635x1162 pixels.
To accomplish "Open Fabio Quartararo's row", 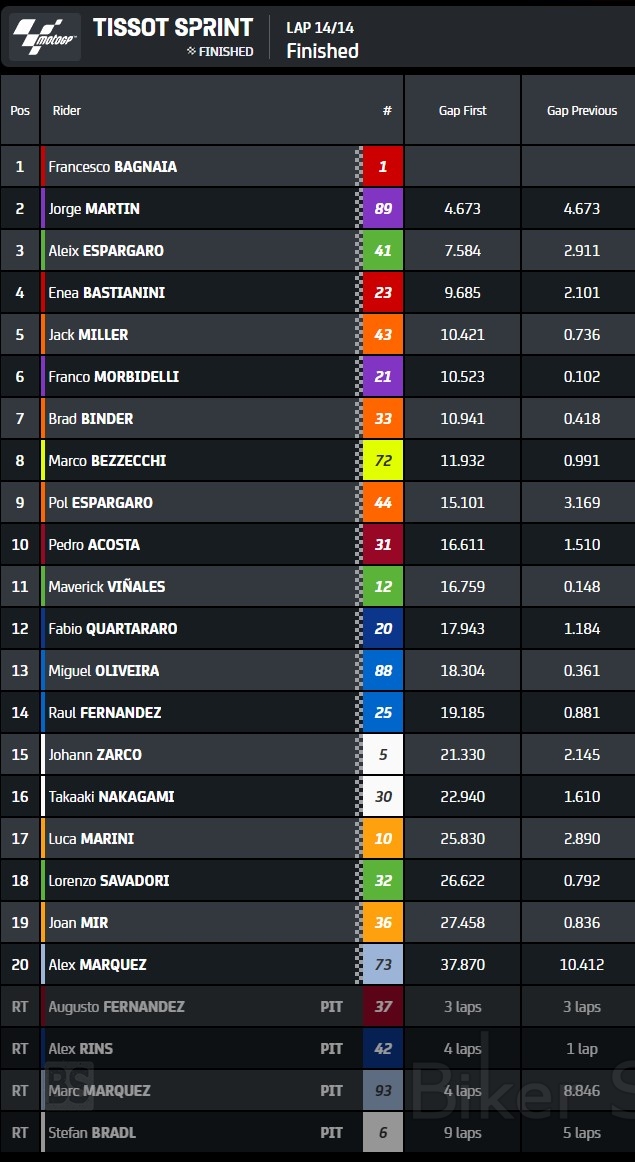I will [113, 629].
